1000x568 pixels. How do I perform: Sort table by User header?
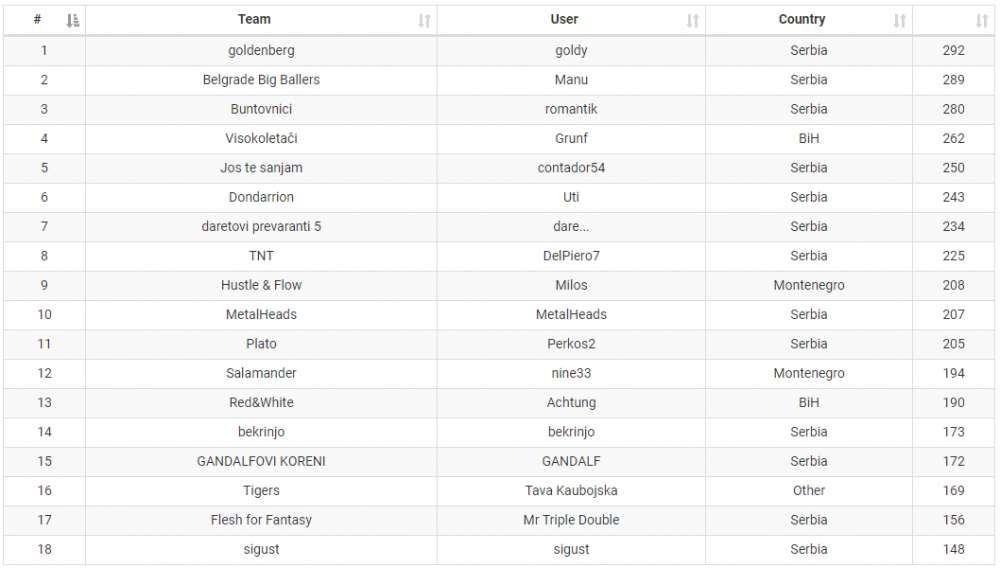pos(564,19)
